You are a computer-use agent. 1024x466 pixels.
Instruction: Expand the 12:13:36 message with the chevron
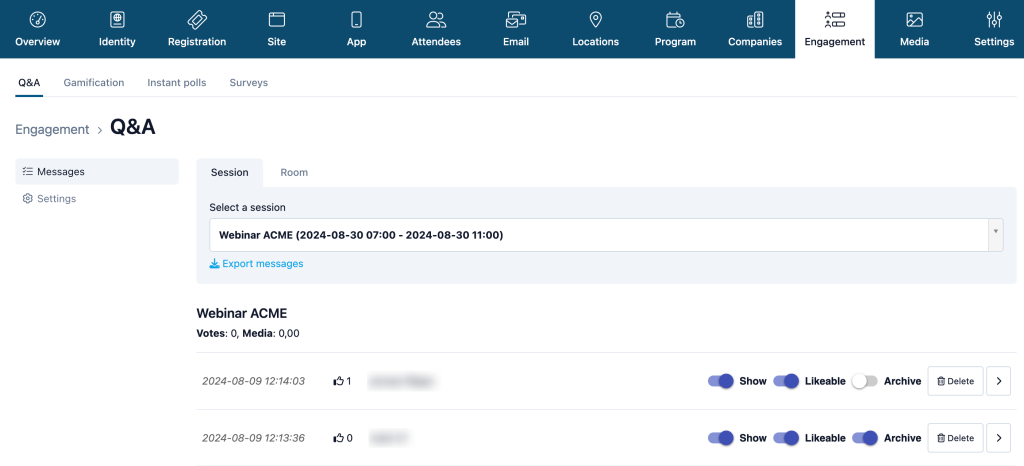999,438
